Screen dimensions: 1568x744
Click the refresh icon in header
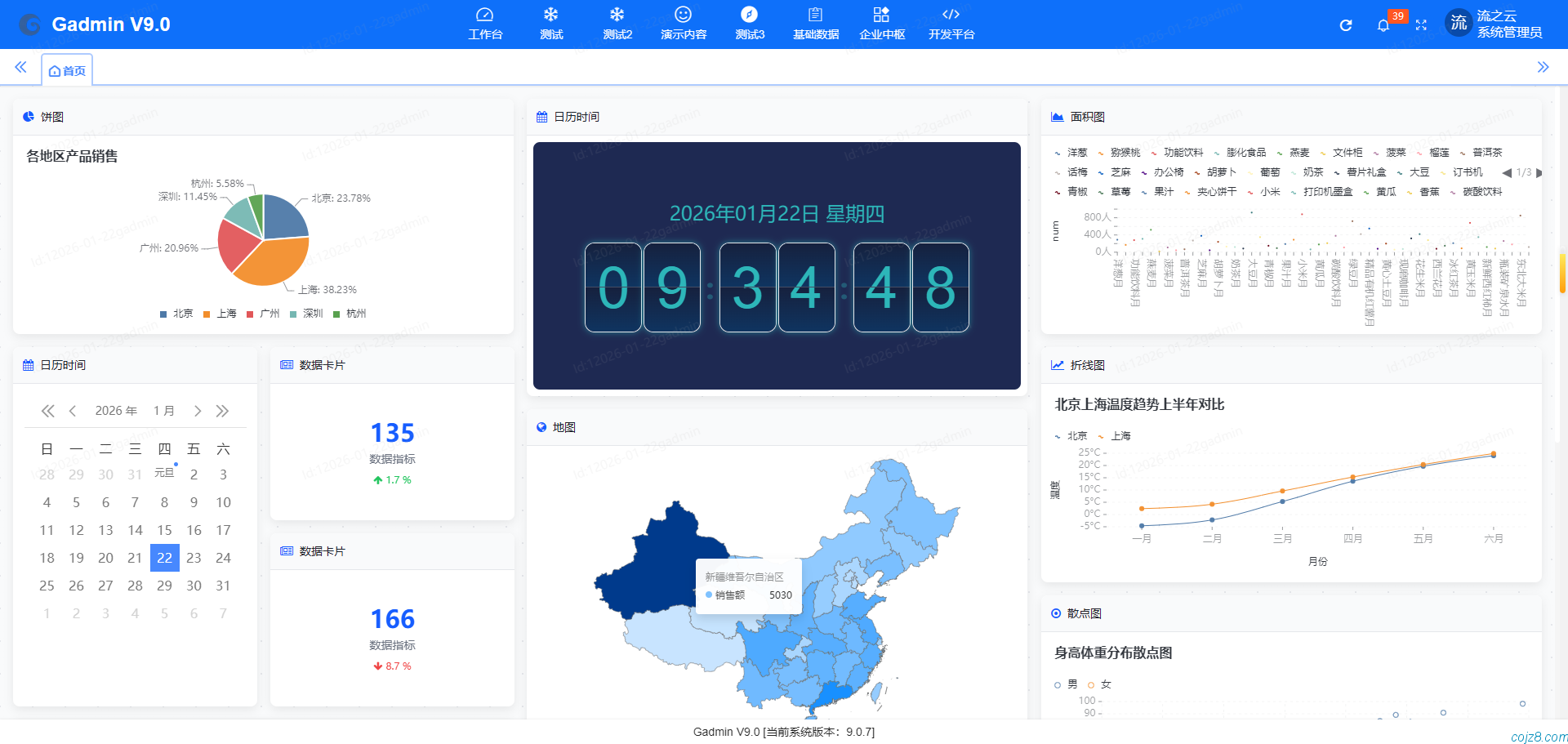pyautogui.click(x=1346, y=25)
